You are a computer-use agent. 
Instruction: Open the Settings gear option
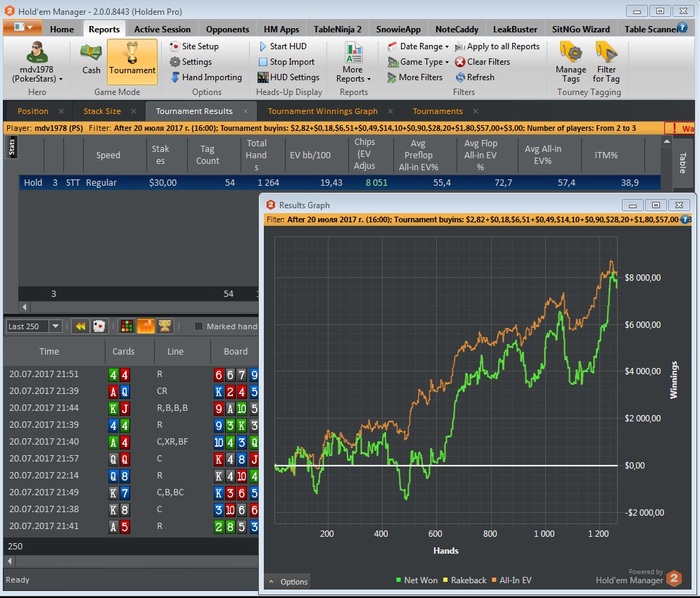(x=191, y=62)
